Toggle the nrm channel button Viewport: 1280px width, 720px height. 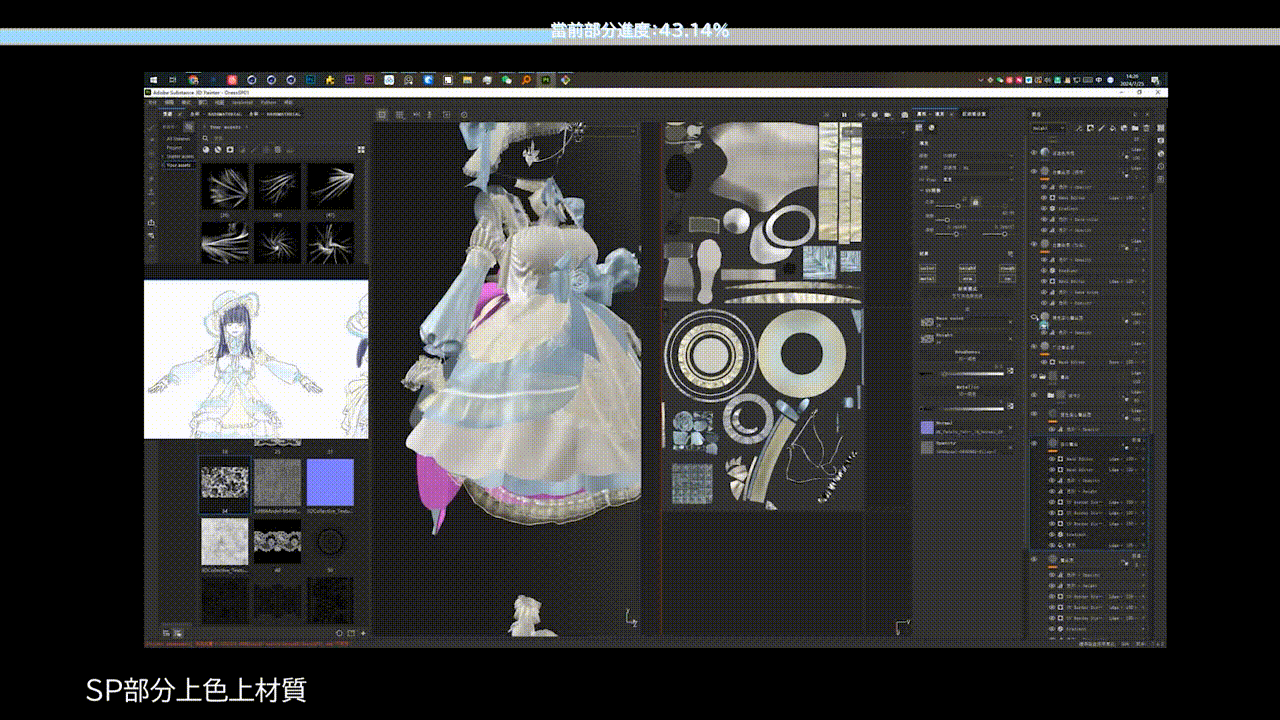(x=968, y=279)
